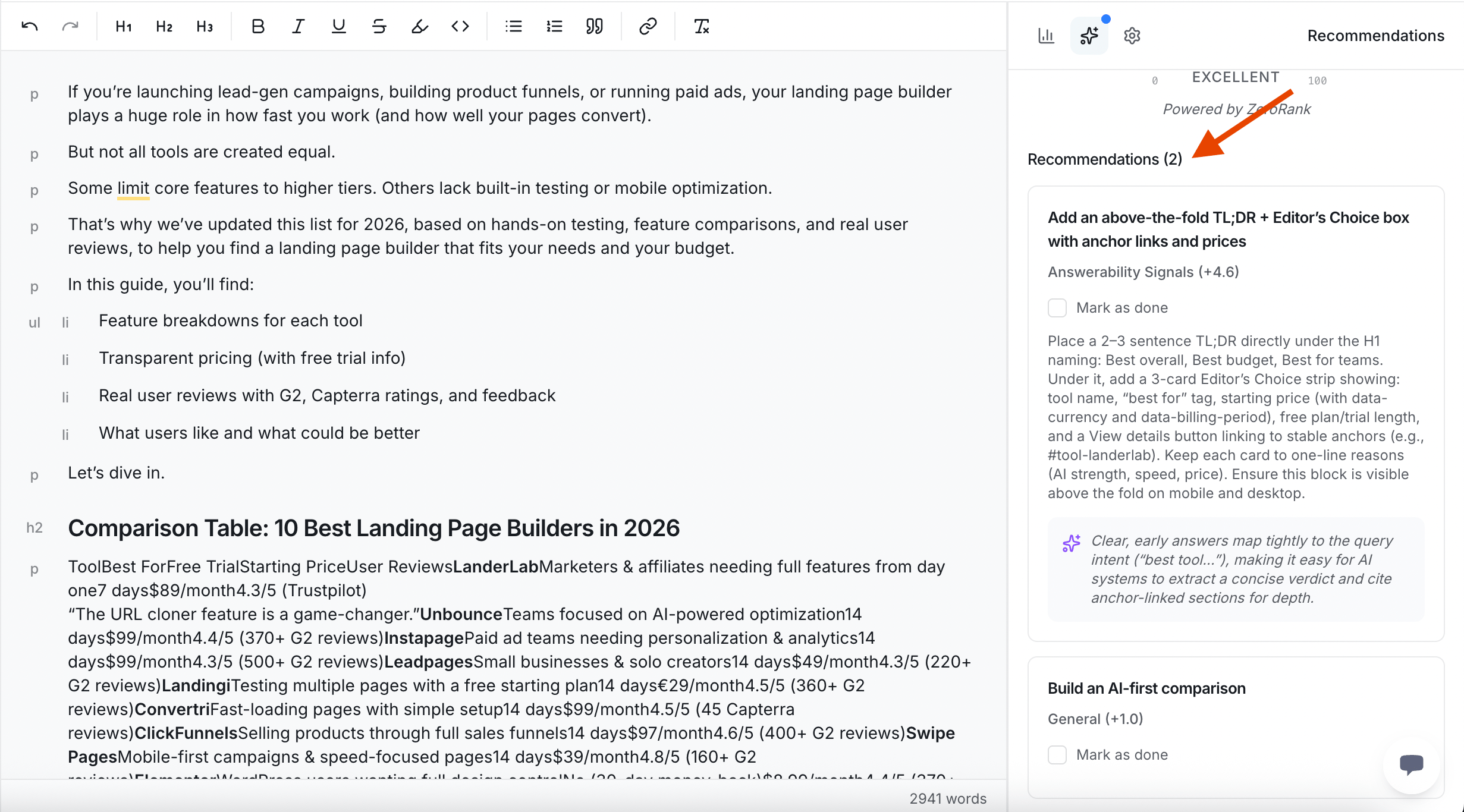
Task: Select the highlighter tool
Action: point(420,27)
